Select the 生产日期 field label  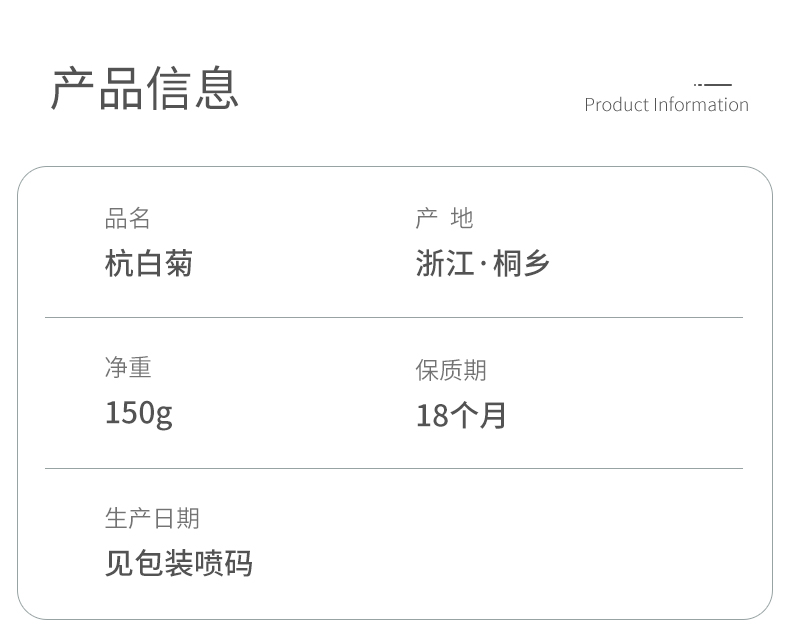[x=152, y=518]
